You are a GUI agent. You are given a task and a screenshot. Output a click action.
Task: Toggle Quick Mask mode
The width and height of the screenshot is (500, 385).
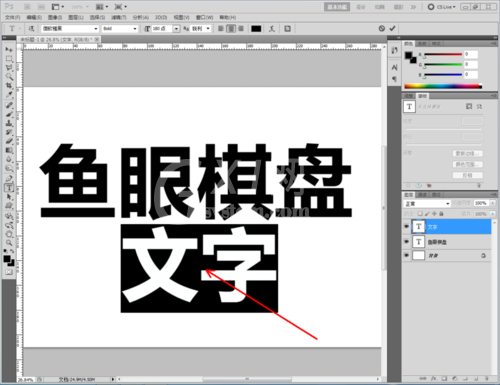point(9,272)
